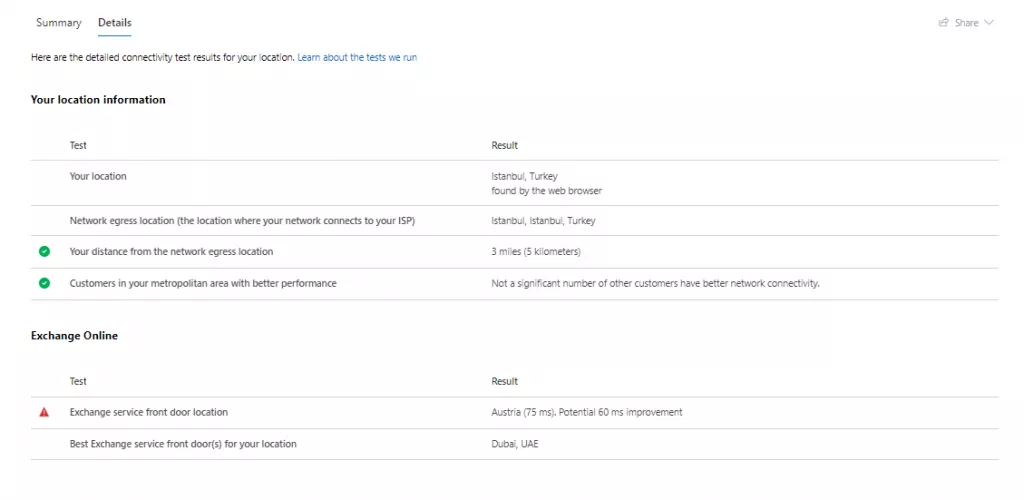
Task: Click the '3 miles (5 kilometers)' result
Action: (x=536, y=252)
